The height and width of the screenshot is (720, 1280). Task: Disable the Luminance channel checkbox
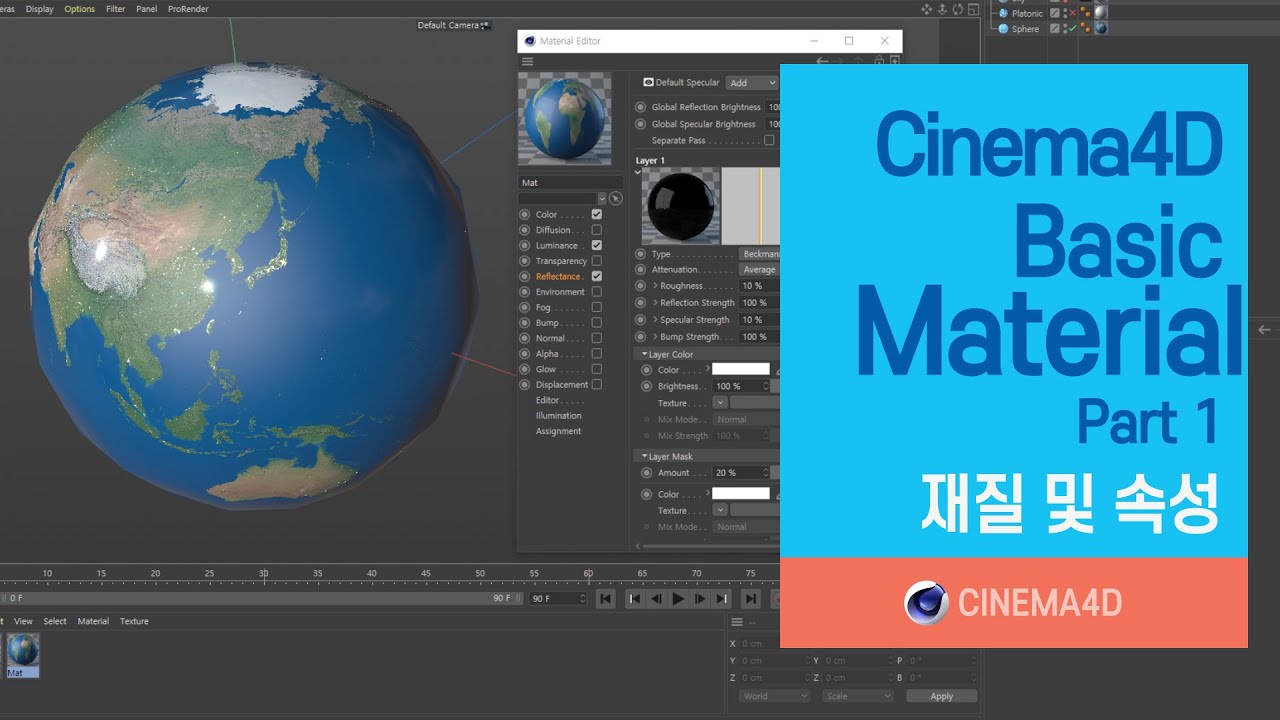pyautogui.click(x=597, y=245)
